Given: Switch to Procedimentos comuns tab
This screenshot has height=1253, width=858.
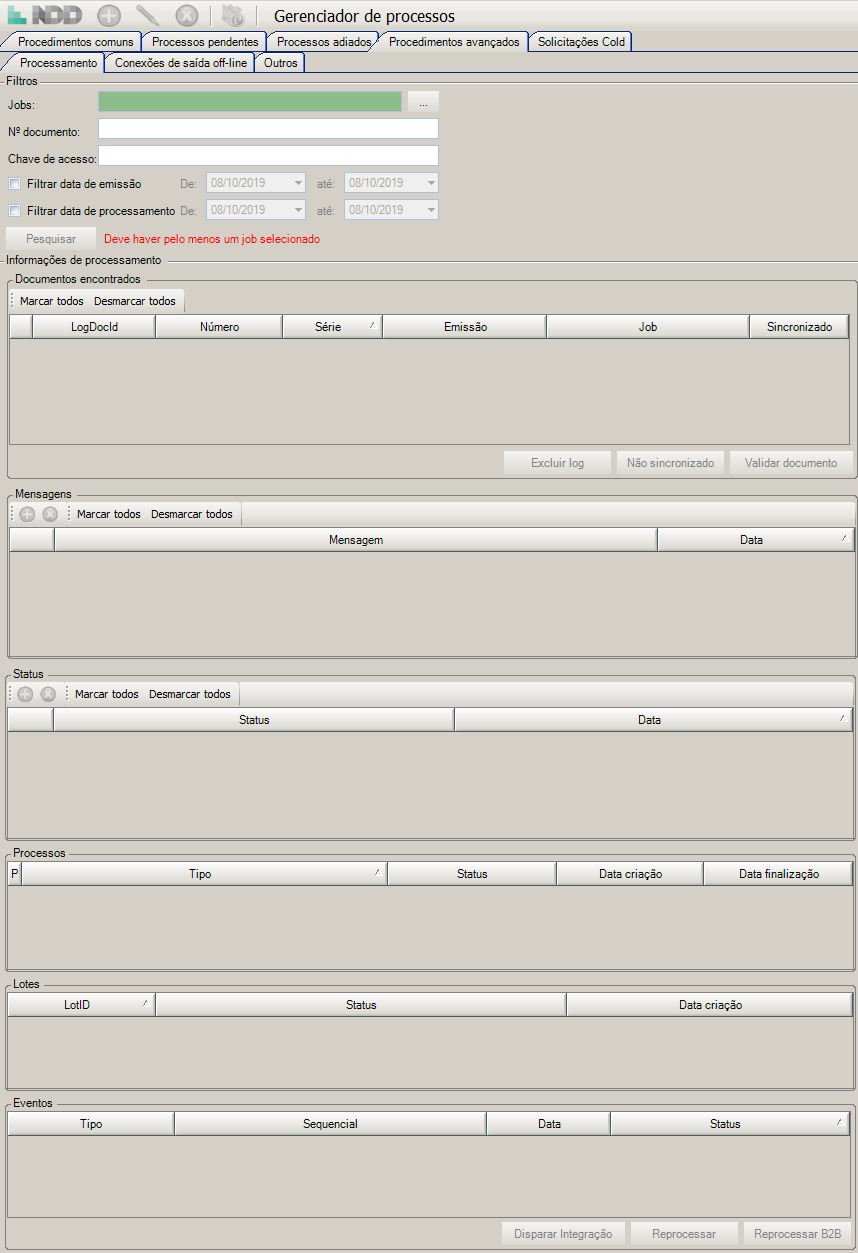Looking at the screenshot, I should pyautogui.click(x=75, y=42).
